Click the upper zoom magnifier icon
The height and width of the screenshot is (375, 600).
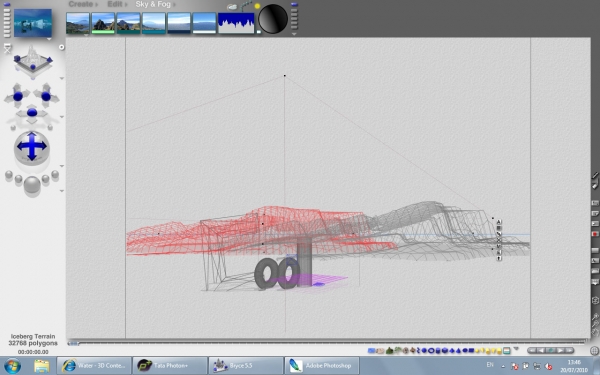[595, 316]
